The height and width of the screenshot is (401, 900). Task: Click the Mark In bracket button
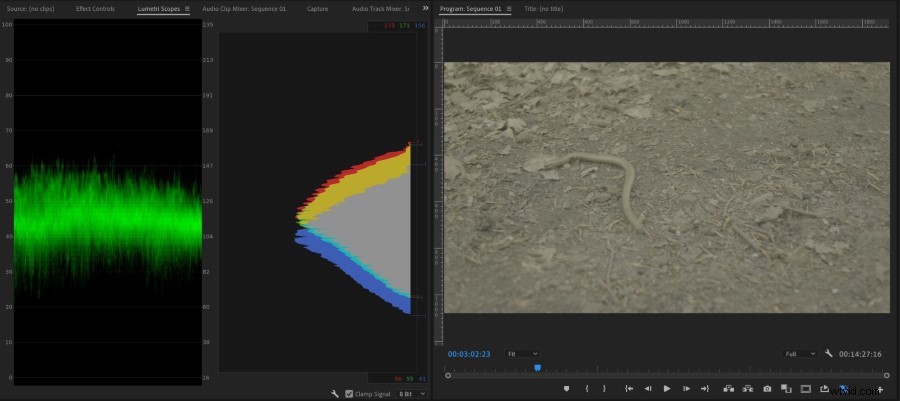click(x=587, y=388)
